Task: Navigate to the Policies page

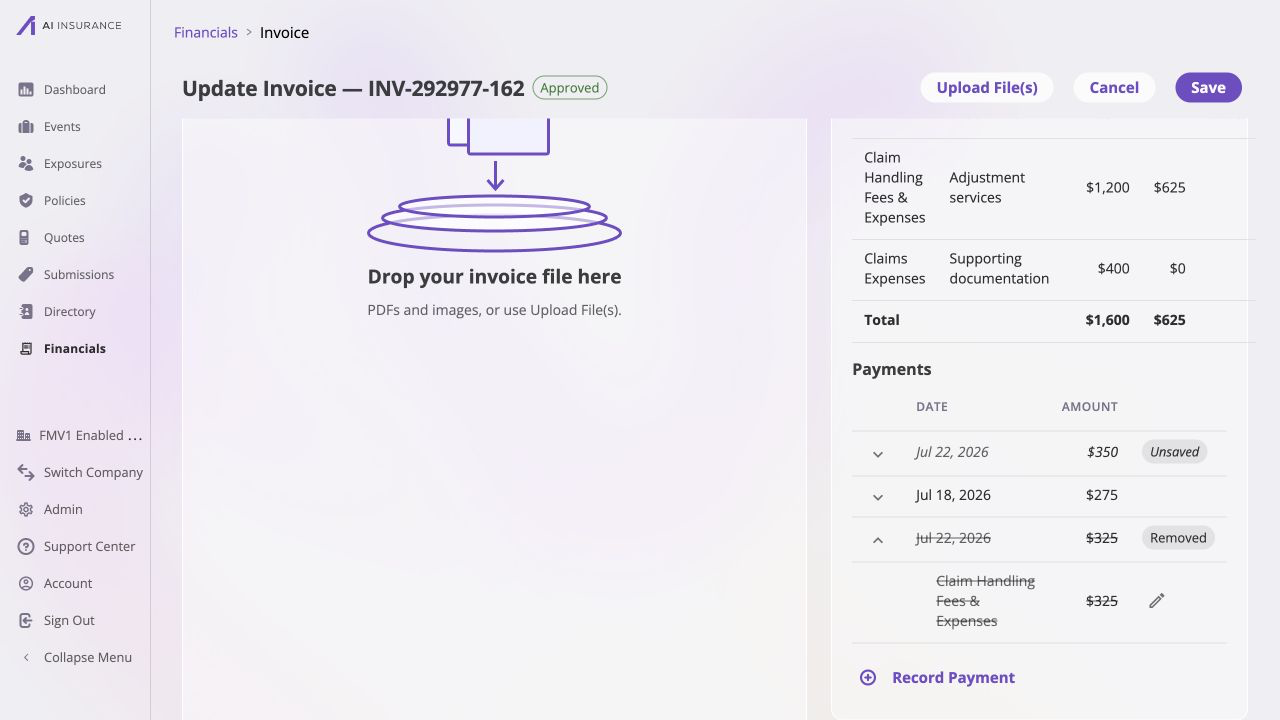Action: click(65, 201)
